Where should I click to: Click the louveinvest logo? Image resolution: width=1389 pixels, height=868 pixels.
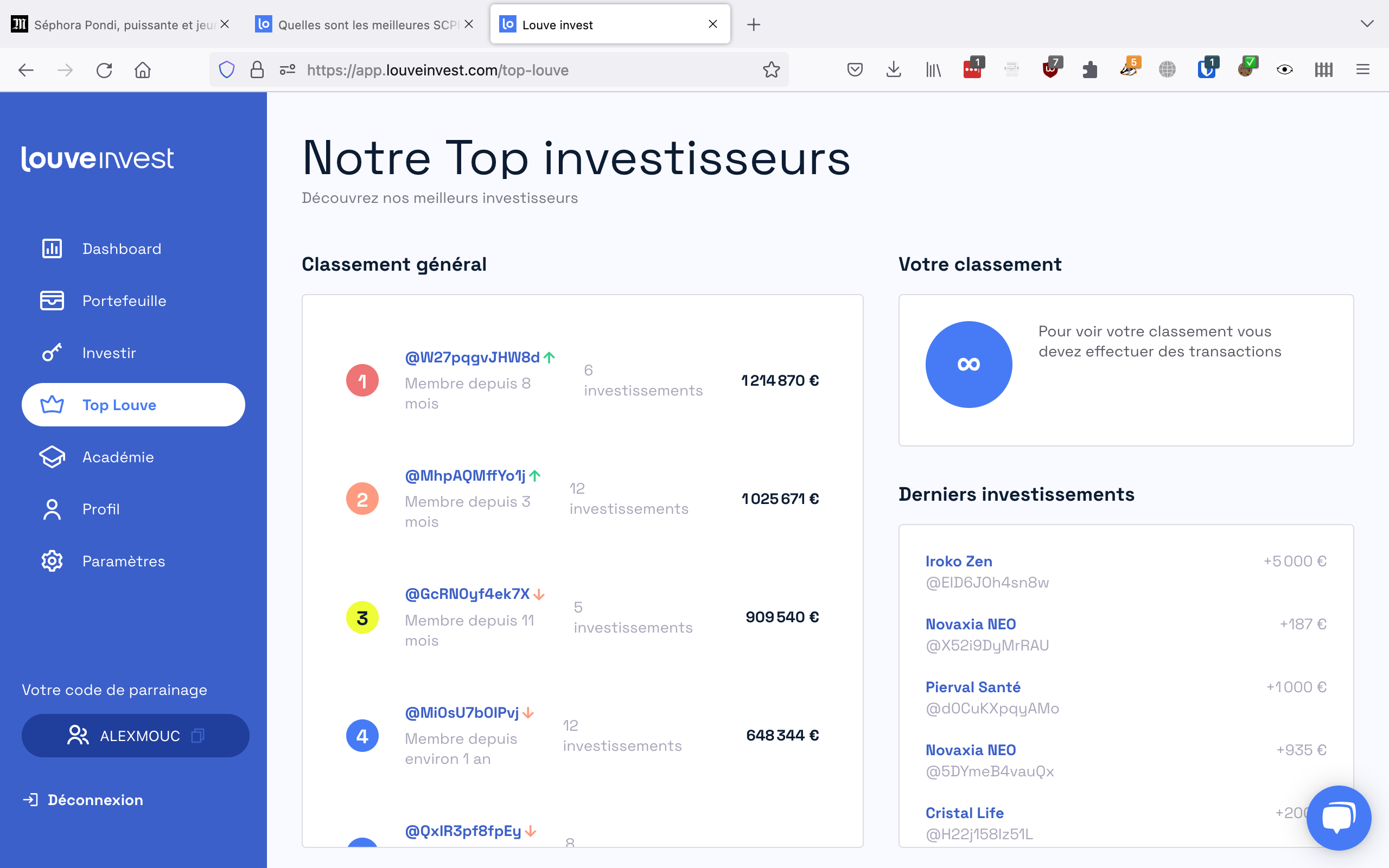[x=98, y=158]
